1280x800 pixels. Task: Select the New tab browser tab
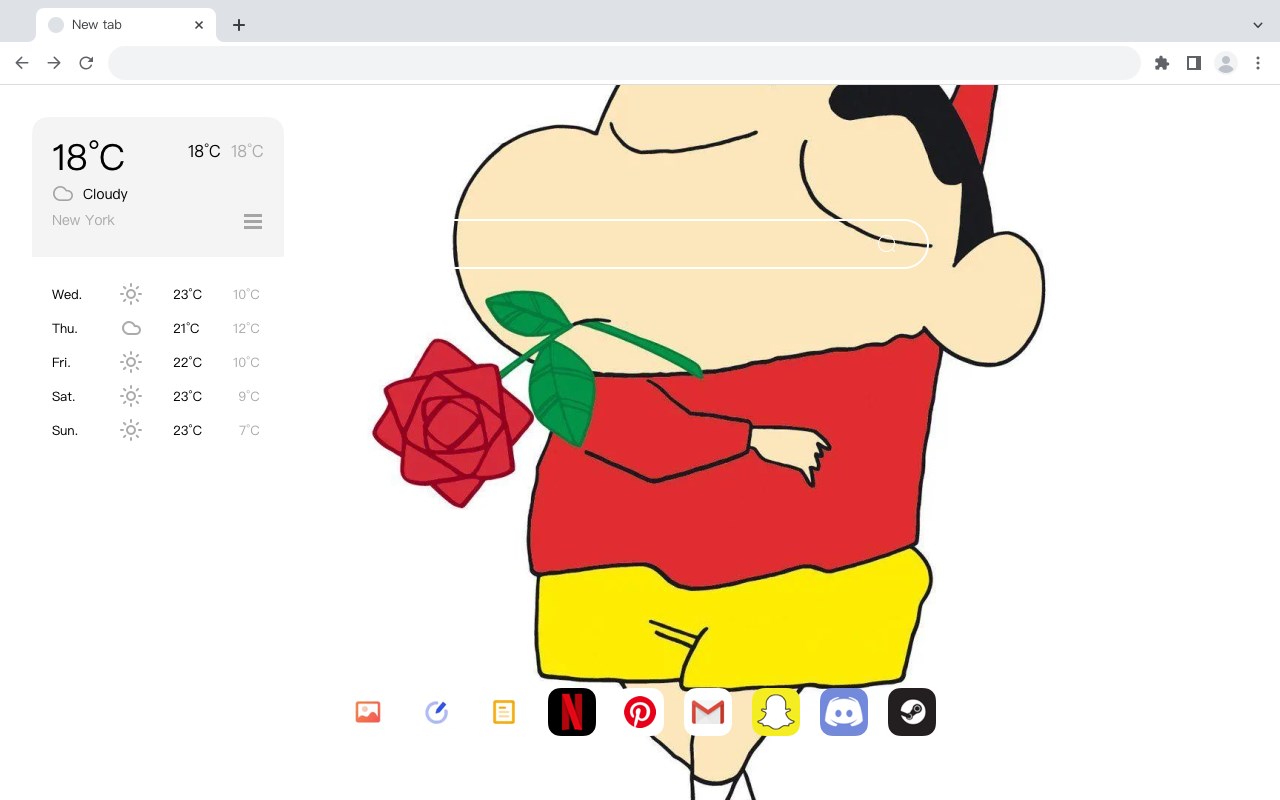point(126,25)
